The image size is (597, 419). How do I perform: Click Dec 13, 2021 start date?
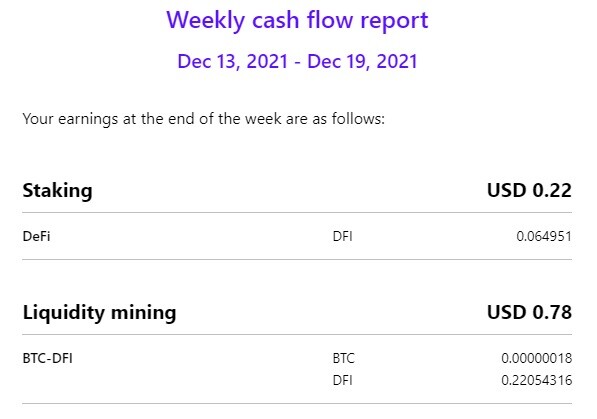(x=233, y=61)
